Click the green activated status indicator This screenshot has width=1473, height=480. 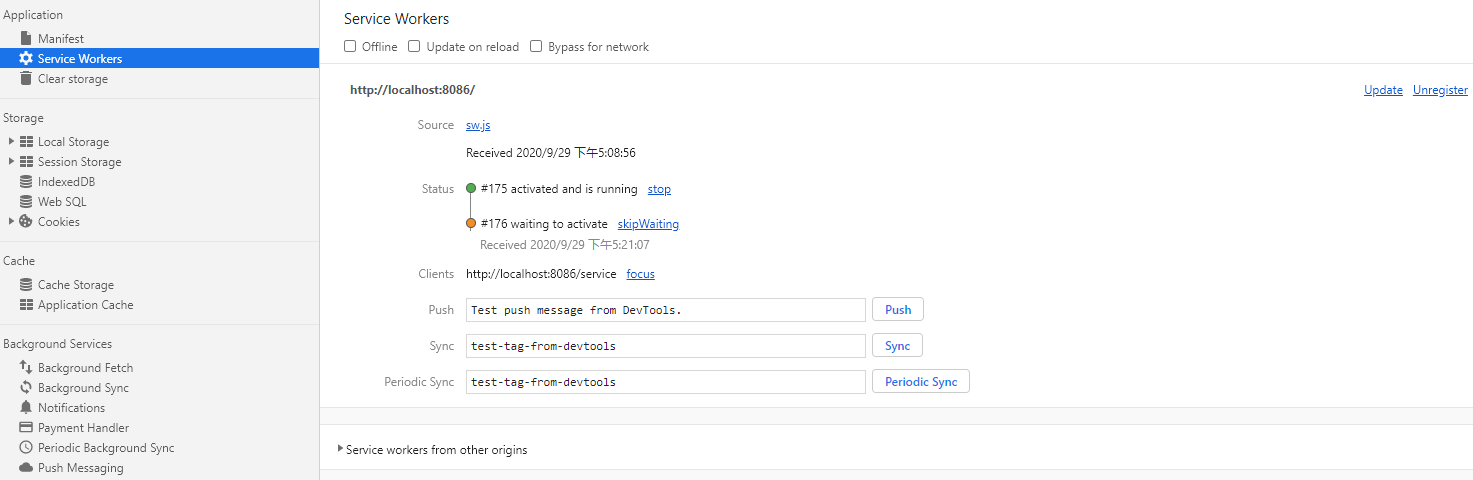click(471, 188)
